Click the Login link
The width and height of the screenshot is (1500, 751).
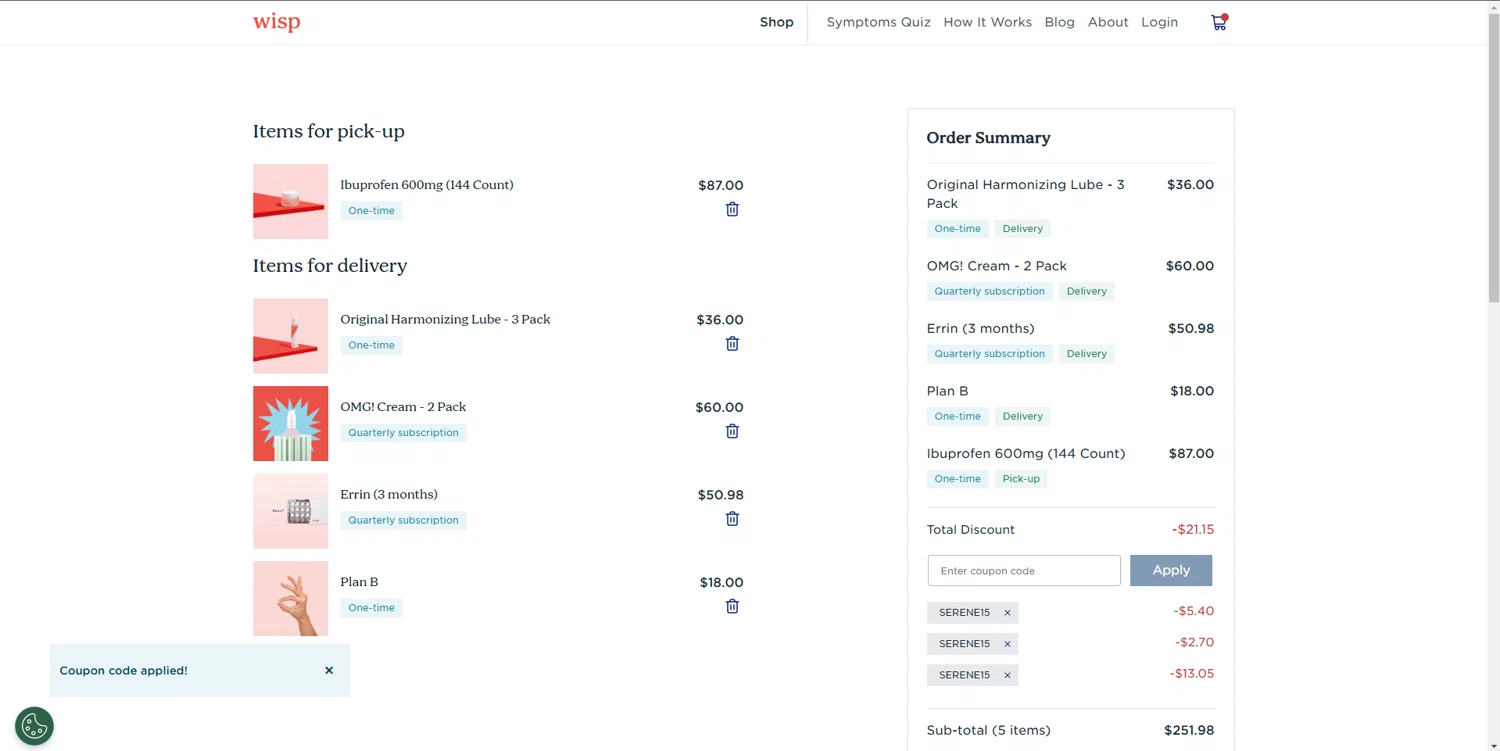(x=1159, y=22)
